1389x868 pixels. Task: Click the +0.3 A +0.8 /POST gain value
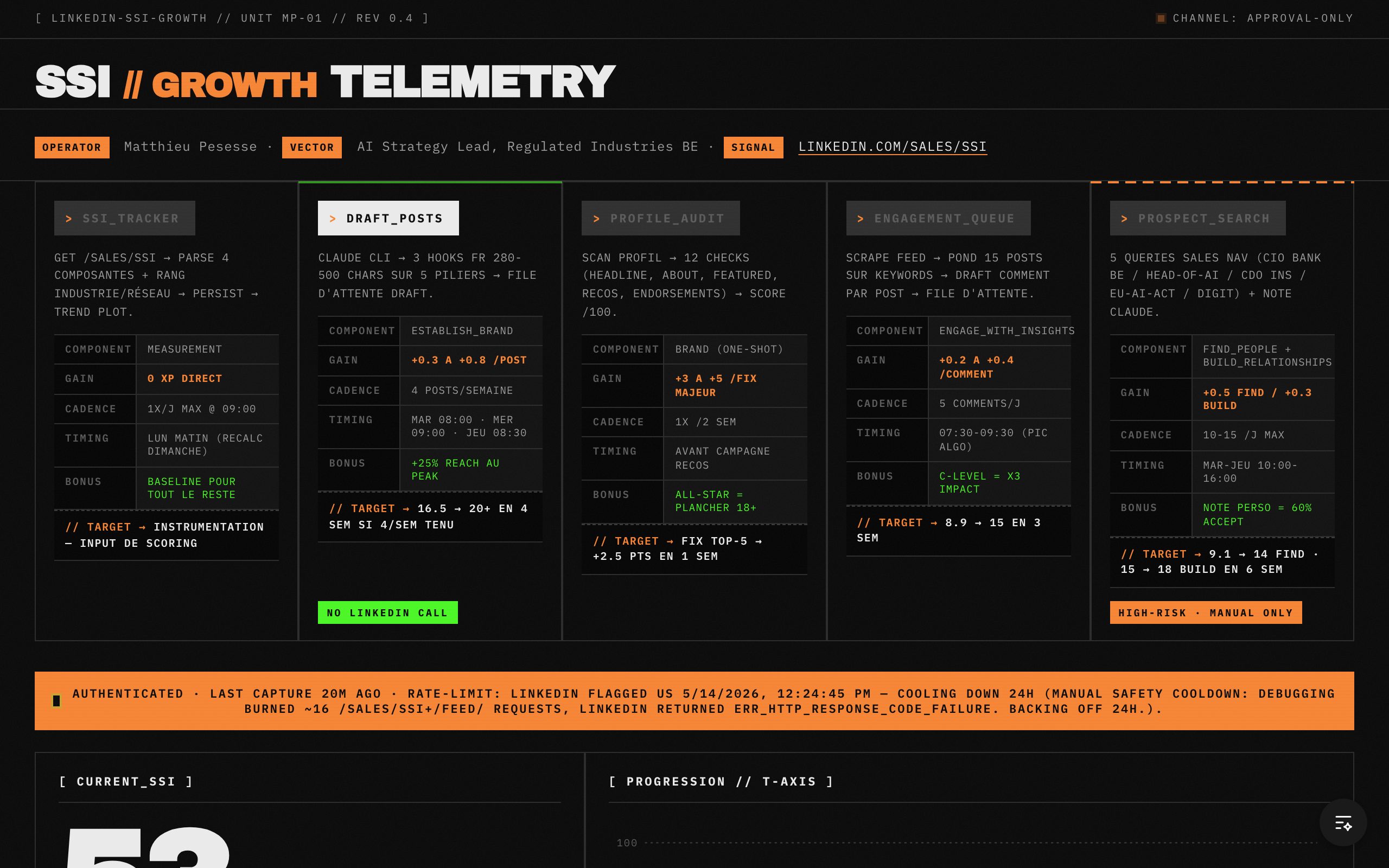tap(470, 361)
